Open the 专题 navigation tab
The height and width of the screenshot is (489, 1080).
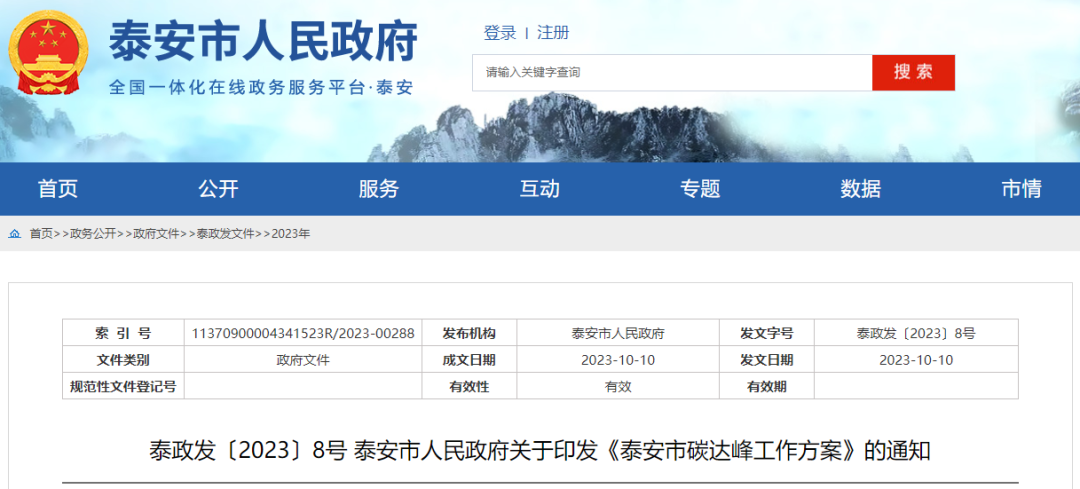[700, 189]
